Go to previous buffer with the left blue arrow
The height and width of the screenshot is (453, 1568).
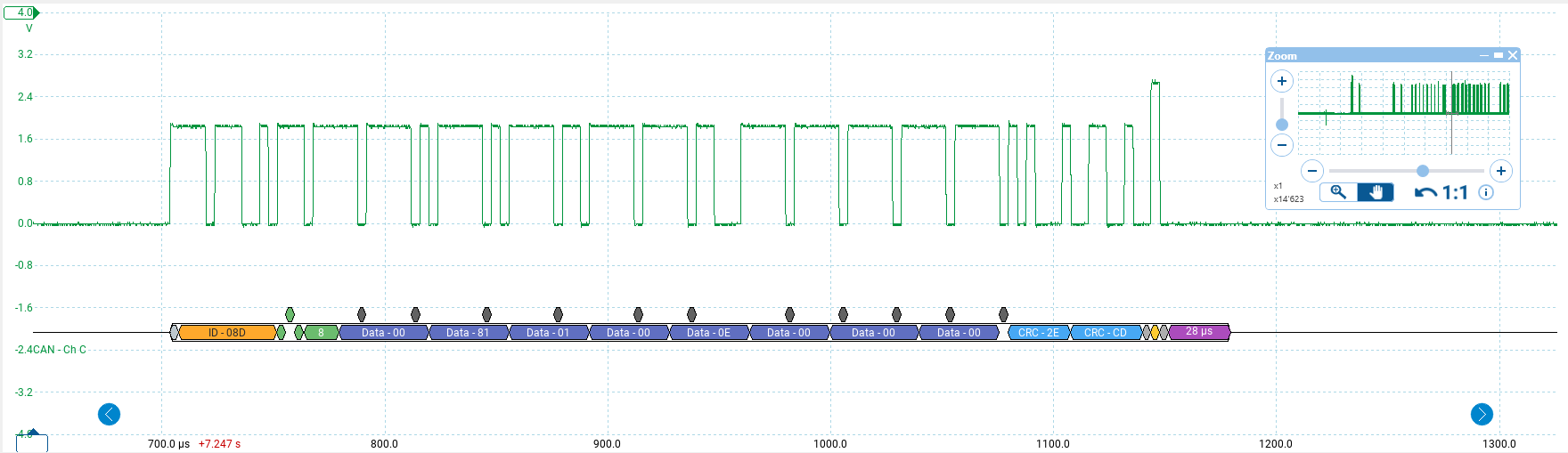[109, 414]
